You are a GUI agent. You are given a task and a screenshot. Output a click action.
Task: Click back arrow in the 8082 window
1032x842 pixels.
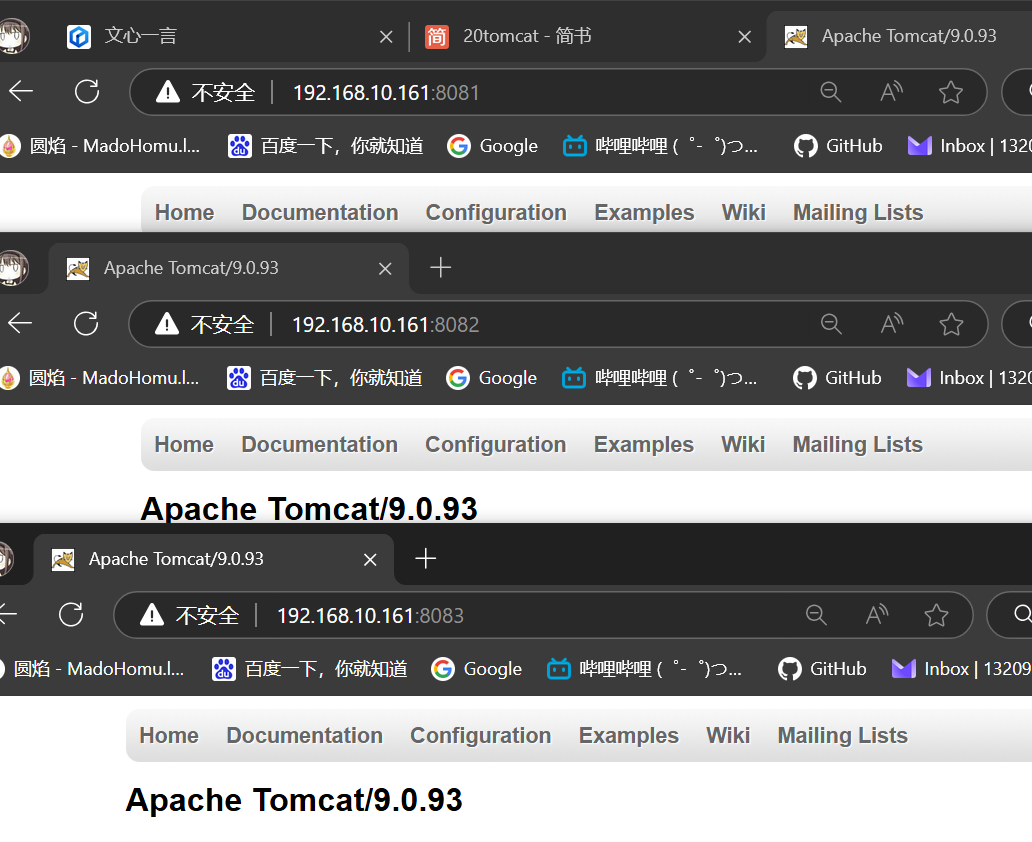pyautogui.click(x=20, y=323)
